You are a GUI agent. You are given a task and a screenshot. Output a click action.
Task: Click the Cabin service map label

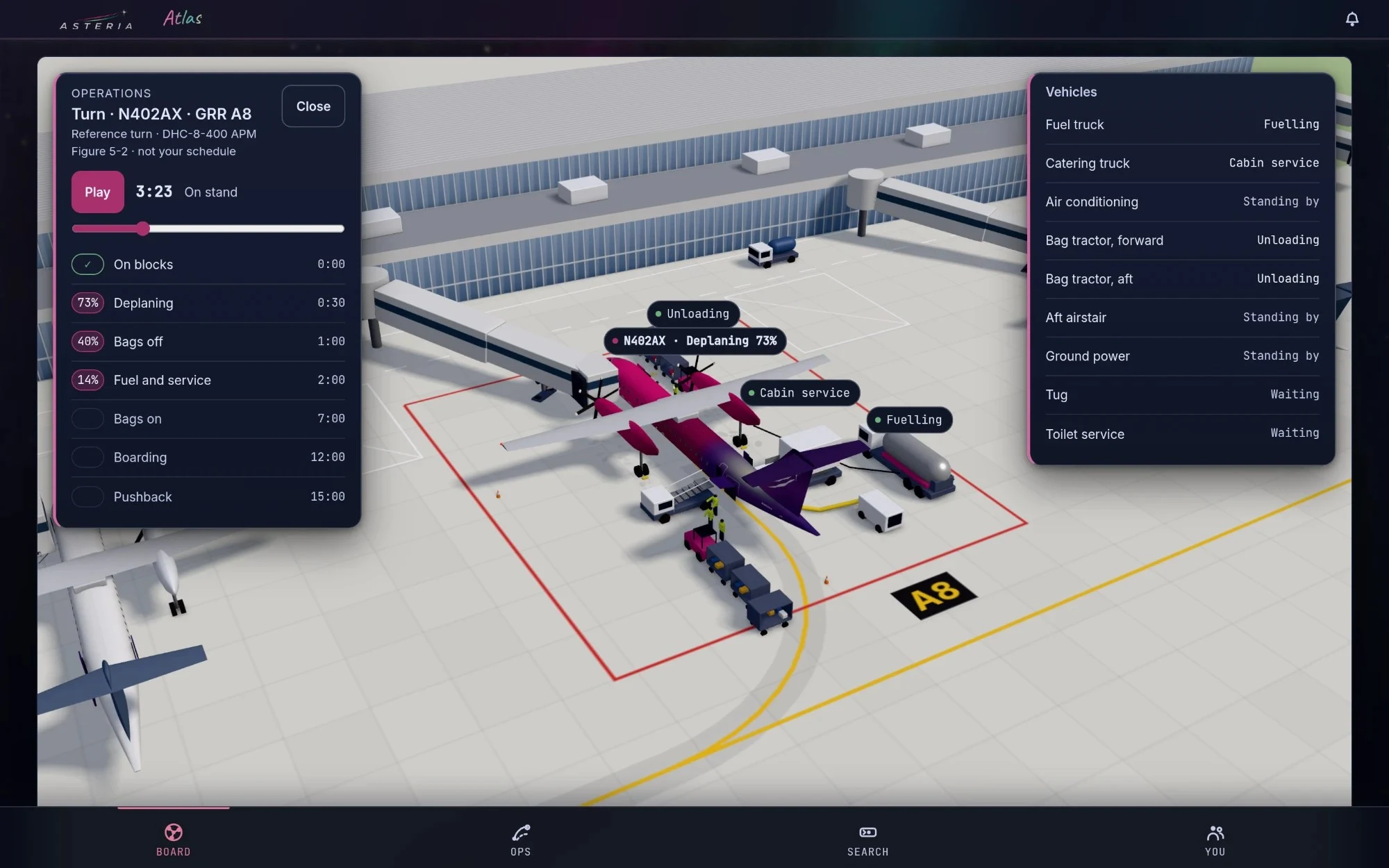point(799,393)
